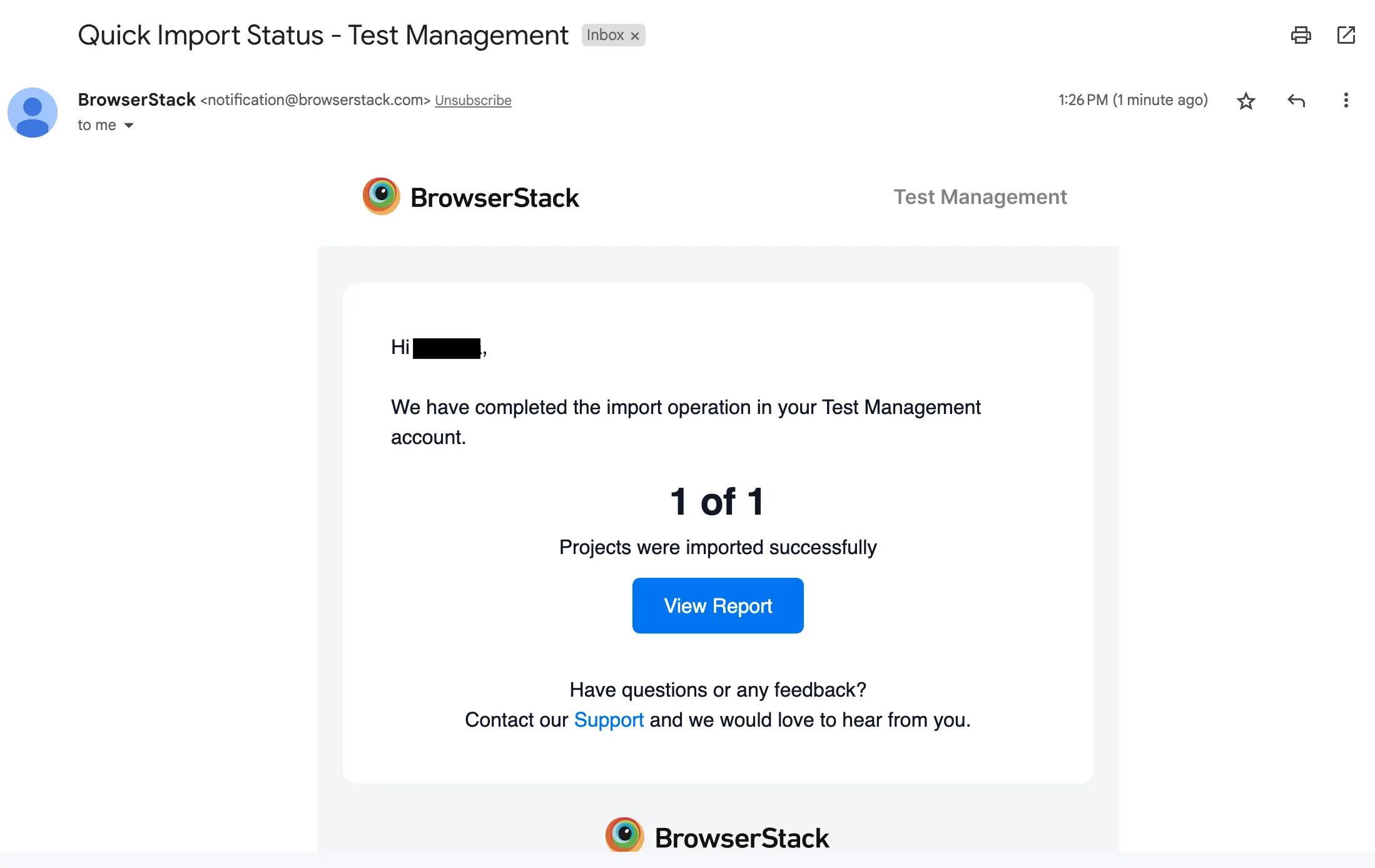The image size is (1375, 868).
Task: Click the BrowserStack logo in email footer
Action: click(717, 837)
